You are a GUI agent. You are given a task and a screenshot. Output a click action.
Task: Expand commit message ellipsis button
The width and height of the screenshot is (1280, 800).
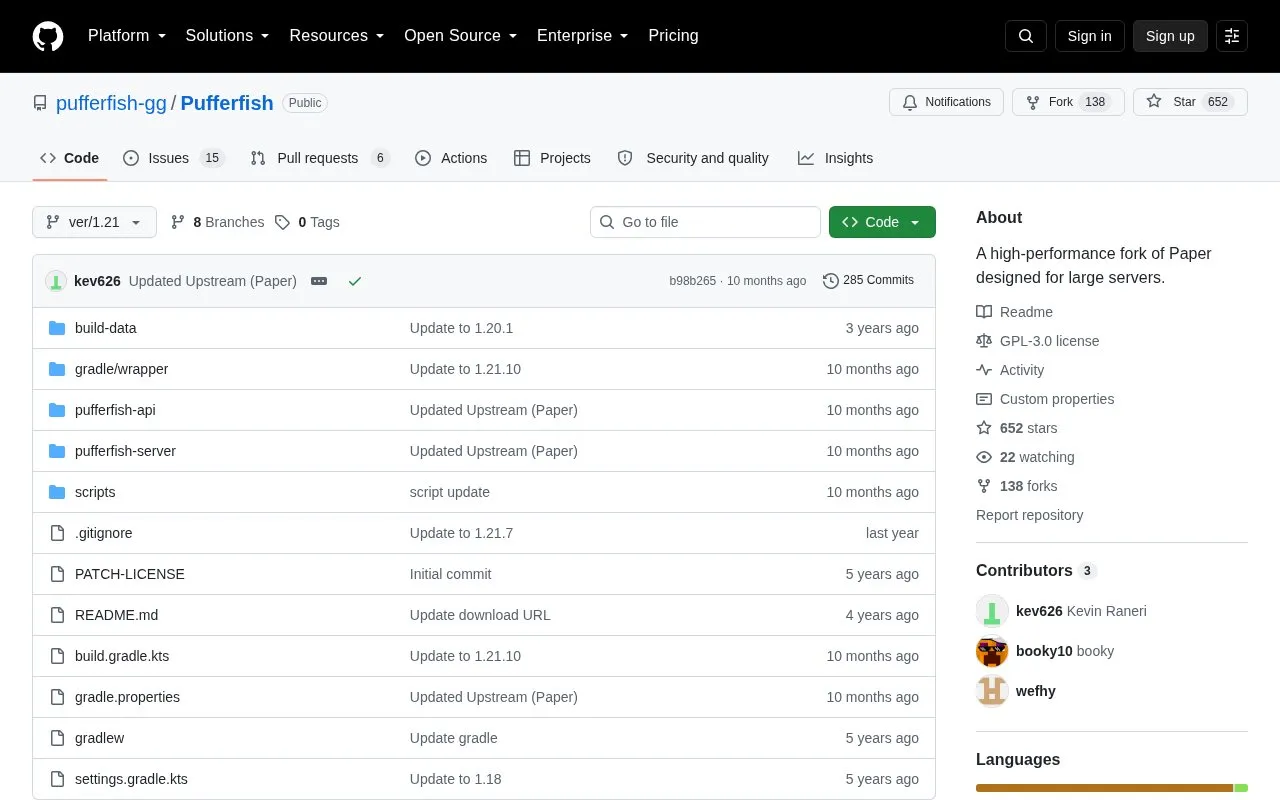tap(319, 281)
